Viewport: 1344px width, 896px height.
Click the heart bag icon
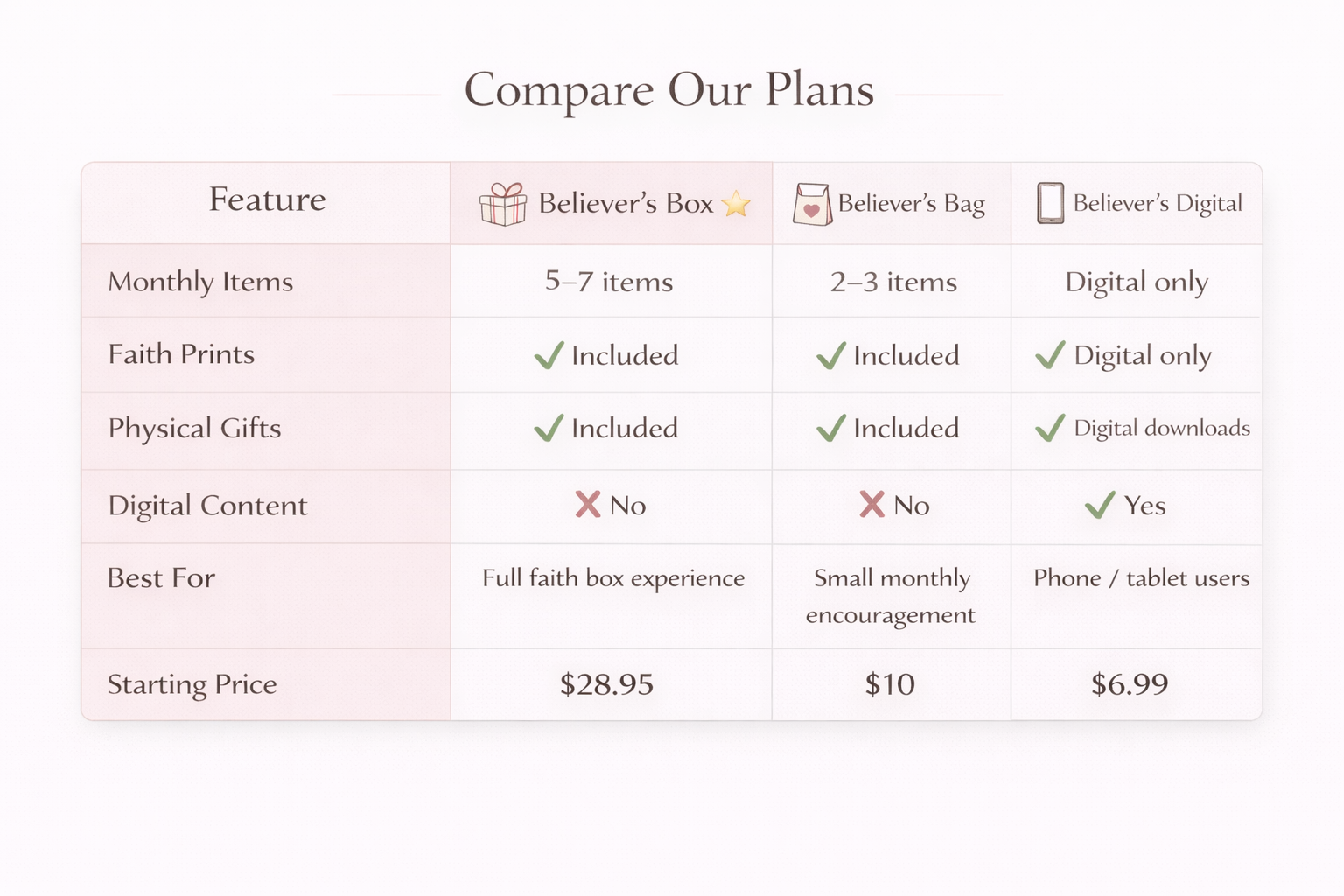click(x=812, y=205)
